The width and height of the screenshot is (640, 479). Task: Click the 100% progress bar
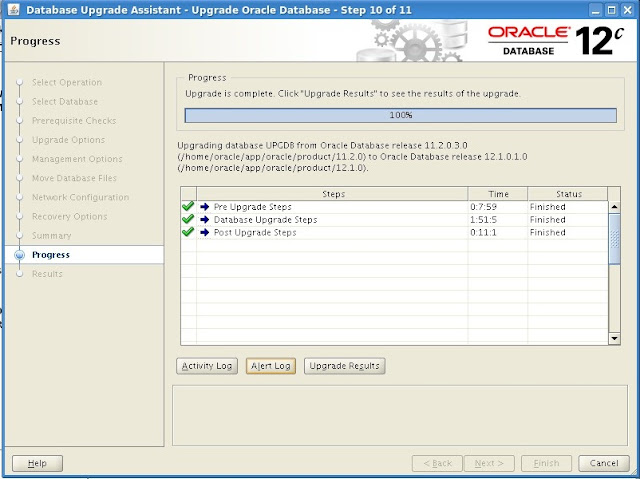[x=400, y=115]
